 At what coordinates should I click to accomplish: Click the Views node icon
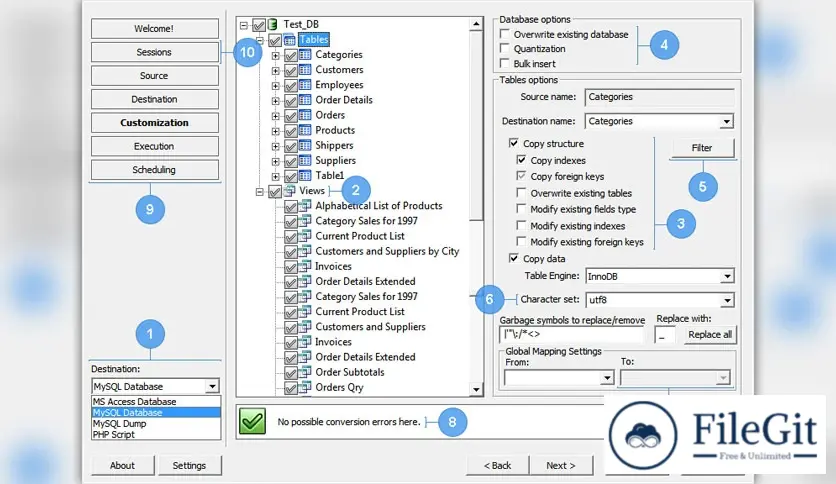tap(290, 191)
